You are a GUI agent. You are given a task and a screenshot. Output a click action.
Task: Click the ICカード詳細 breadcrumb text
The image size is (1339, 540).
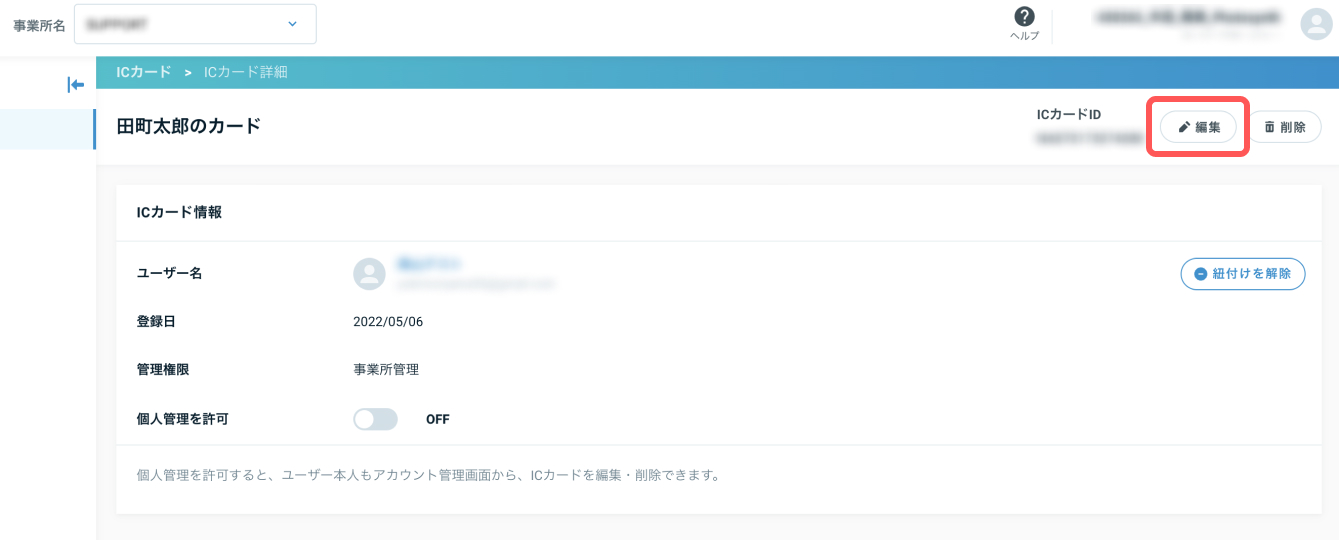pos(246,72)
